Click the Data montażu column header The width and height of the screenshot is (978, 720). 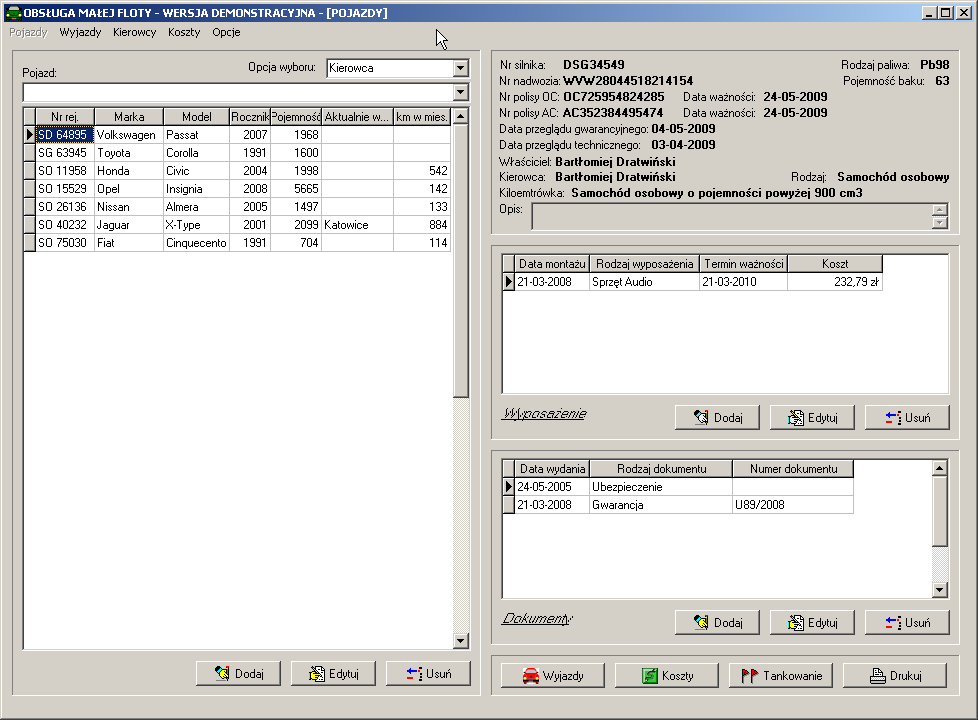click(552, 264)
